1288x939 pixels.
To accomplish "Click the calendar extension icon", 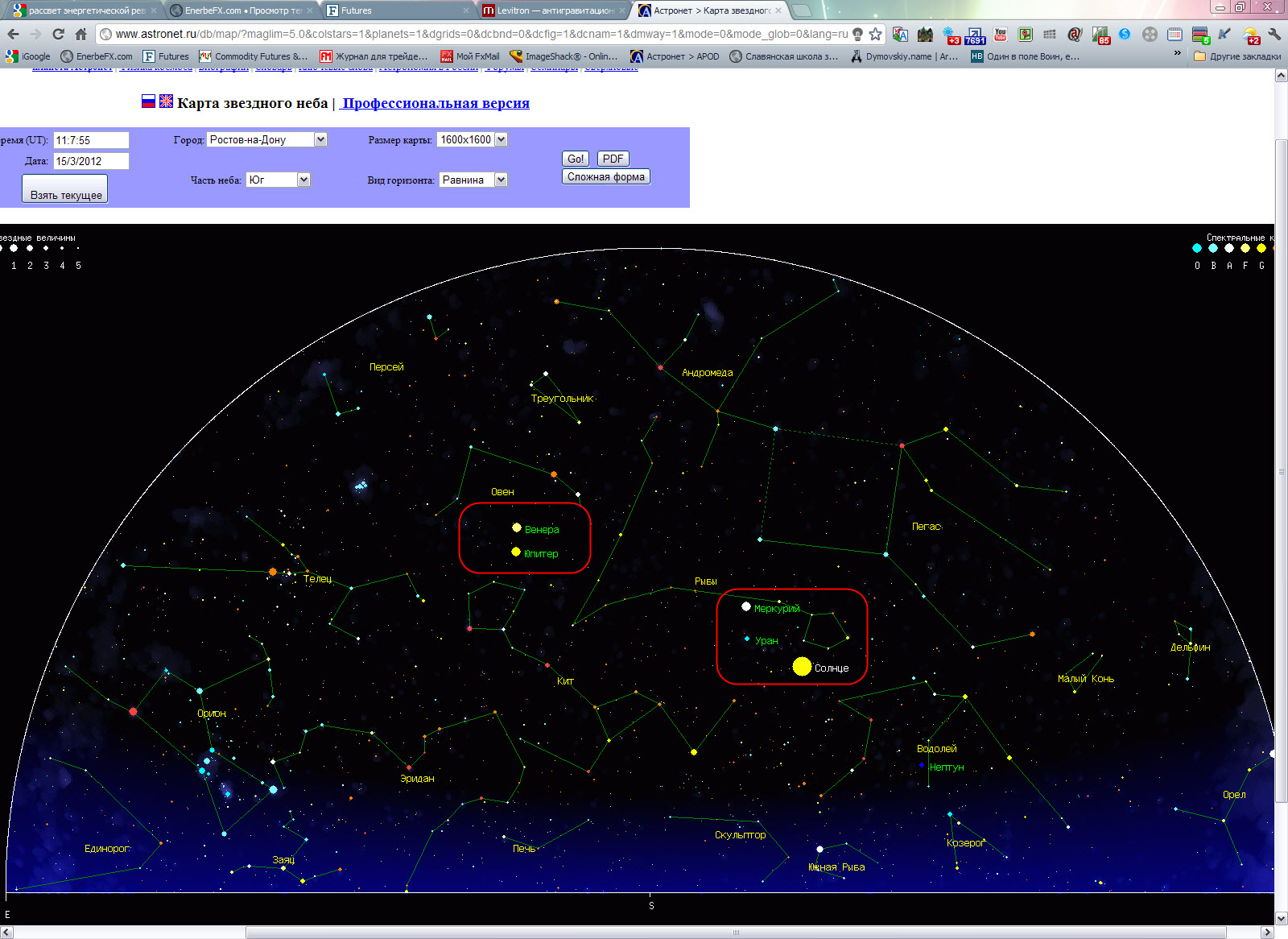I will click(x=1174, y=34).
